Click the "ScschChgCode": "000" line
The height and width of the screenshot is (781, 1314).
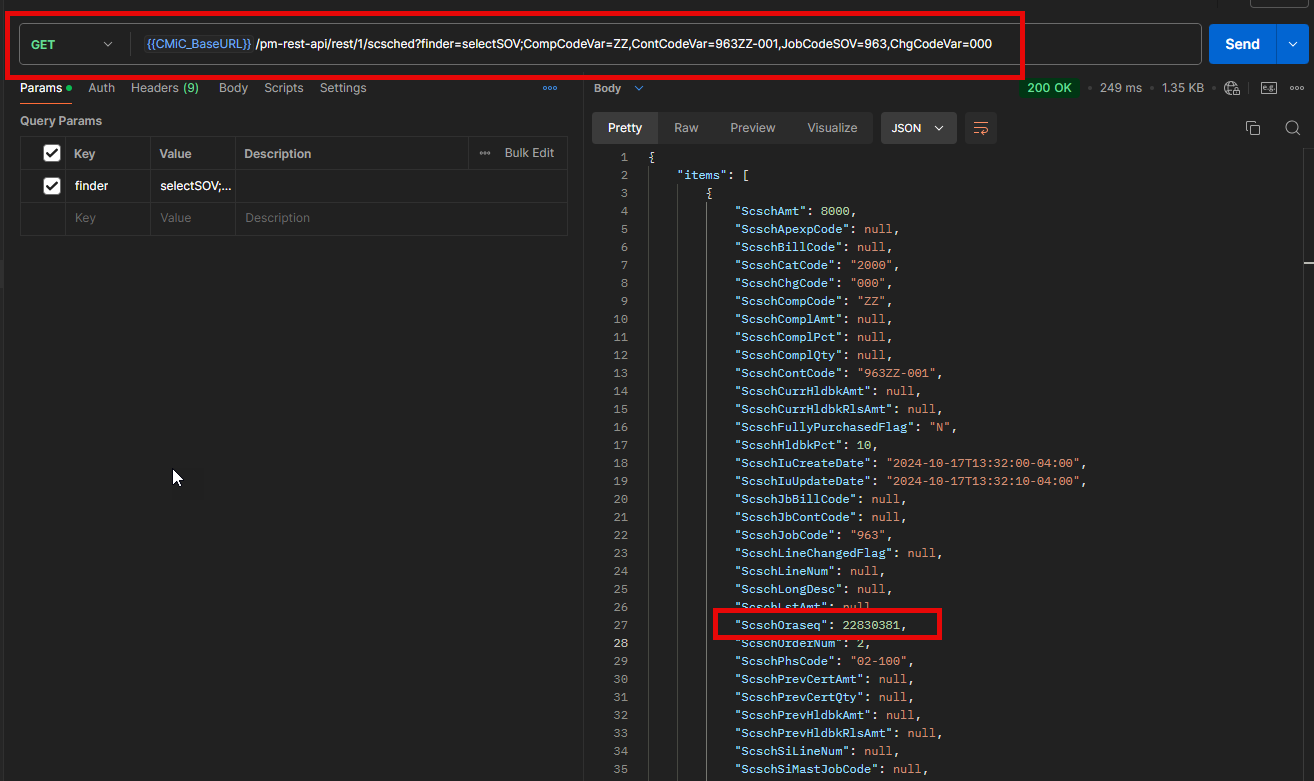click(x=814, y=283)
